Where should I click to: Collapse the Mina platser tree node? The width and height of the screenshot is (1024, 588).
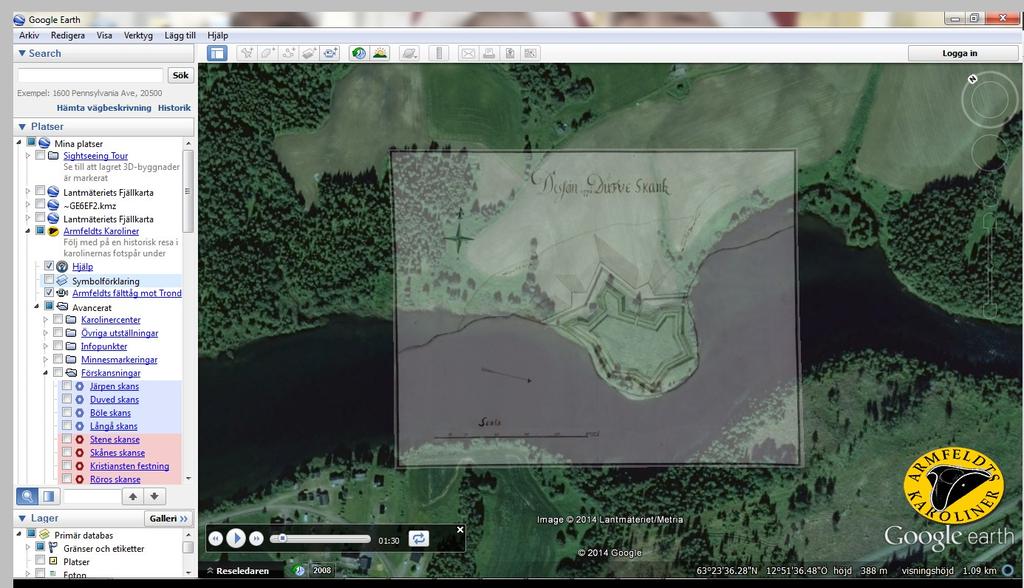pyautogui.click(x=19, y=143)
